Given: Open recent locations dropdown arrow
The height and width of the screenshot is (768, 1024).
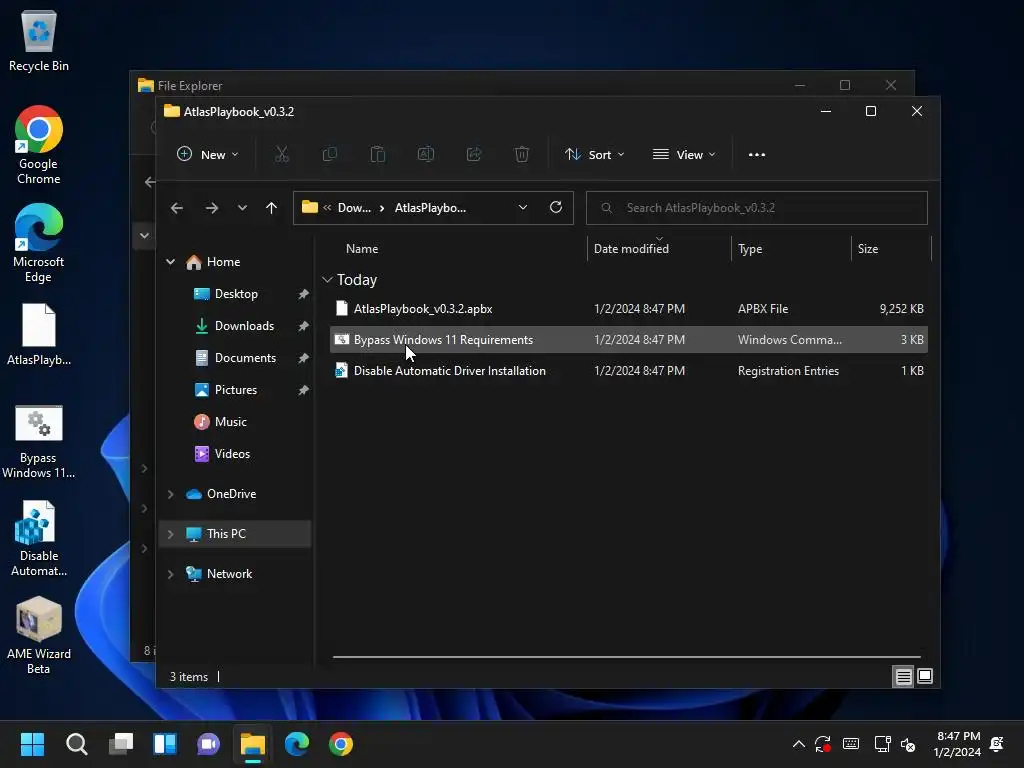Looking at the screenshot, I should pos(242,208).
